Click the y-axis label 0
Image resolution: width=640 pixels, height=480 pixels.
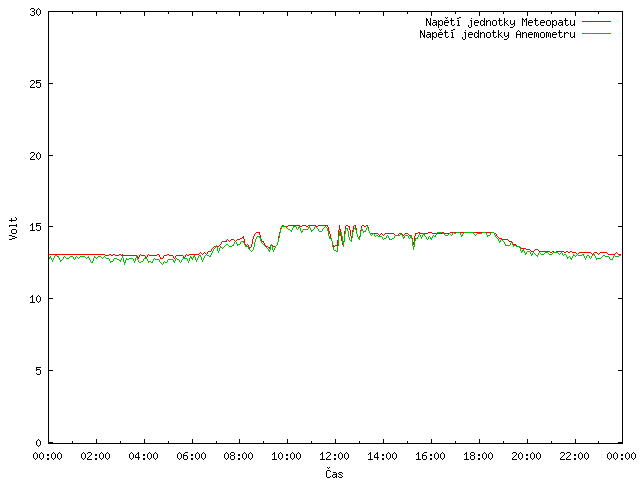(38, 443)
